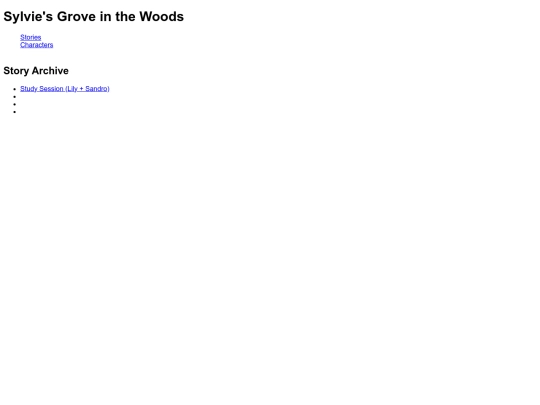Go to the Characters page link

[37, 45]
